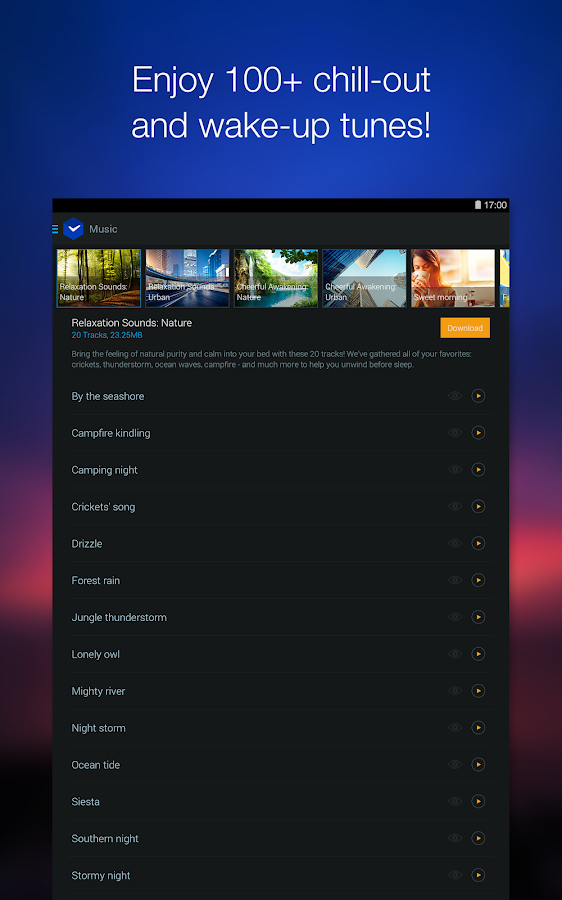Toggle the eye icon for By the seashore
Screen dimensions: 562x900
455,395
